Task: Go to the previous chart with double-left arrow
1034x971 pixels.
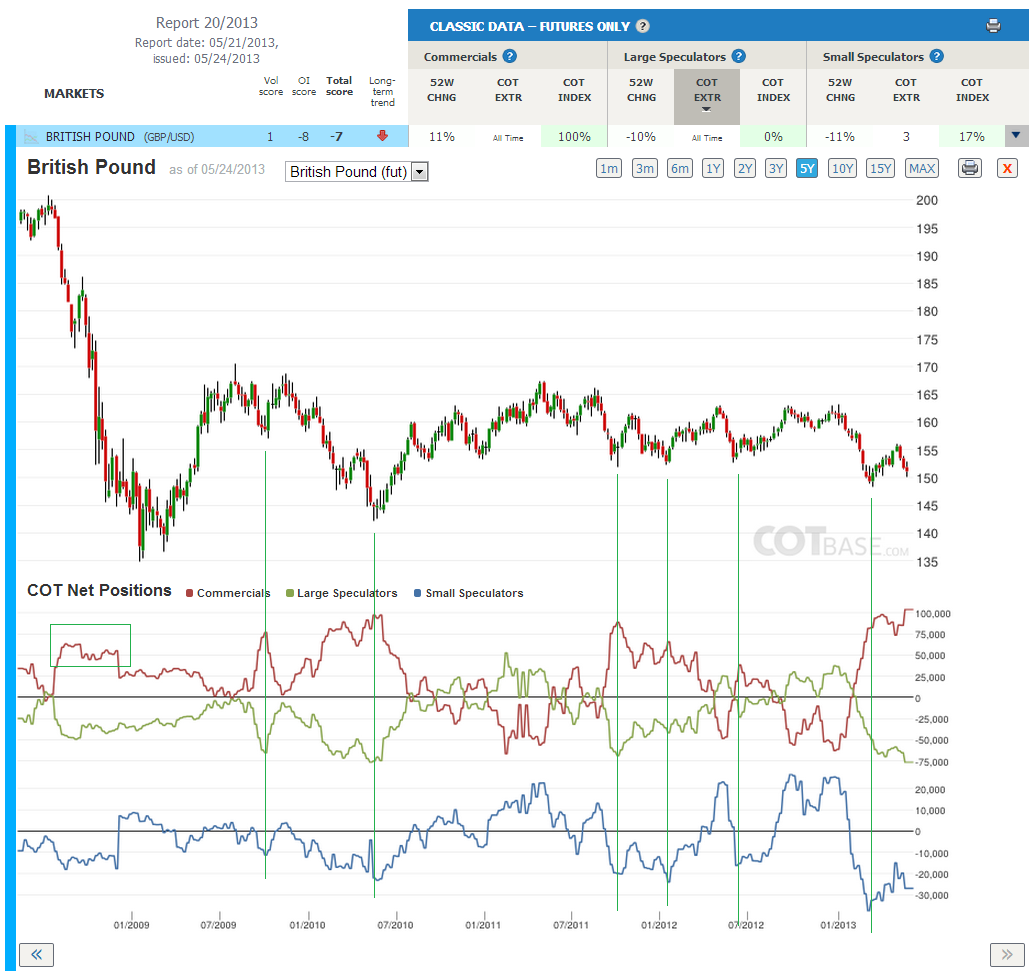Action: click(36, 954)
